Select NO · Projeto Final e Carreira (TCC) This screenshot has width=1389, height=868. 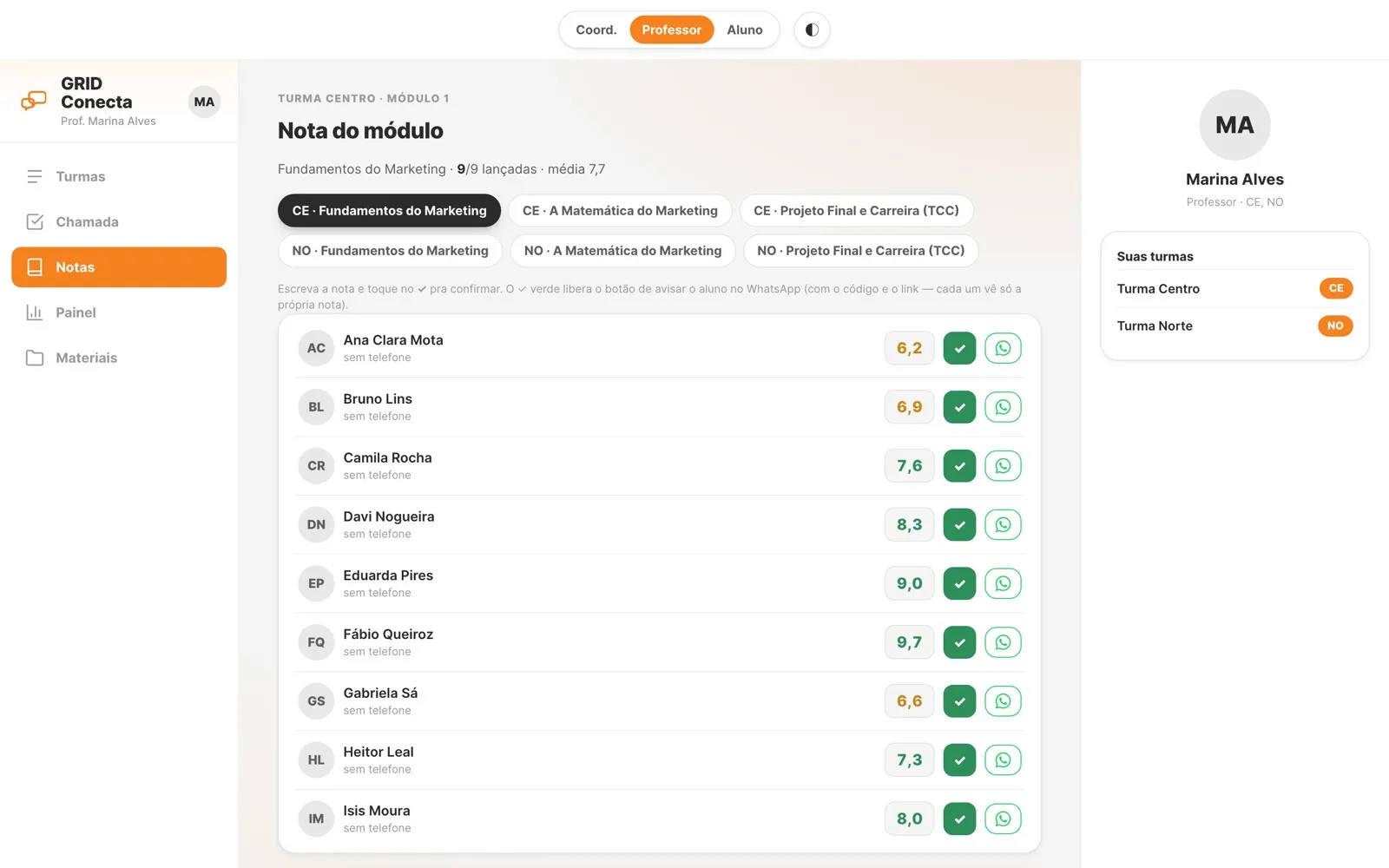860,251
